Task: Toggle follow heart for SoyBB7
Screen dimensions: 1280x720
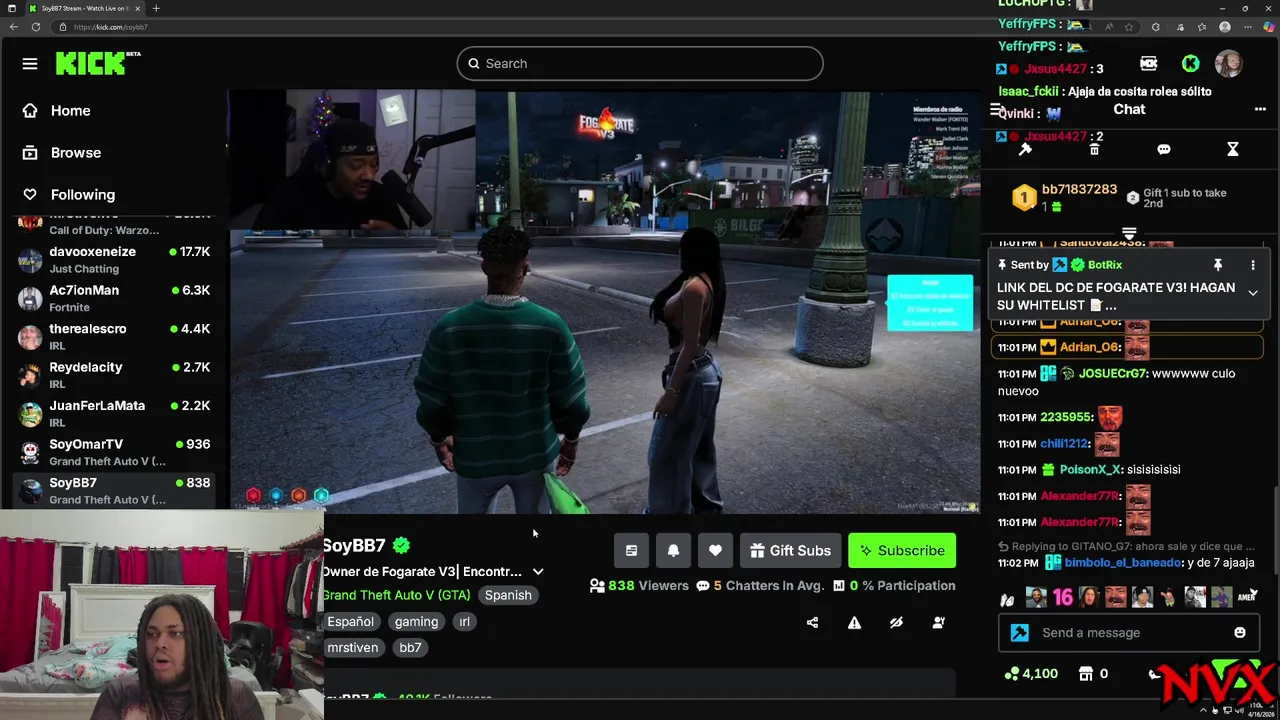Action: [715, 550]
